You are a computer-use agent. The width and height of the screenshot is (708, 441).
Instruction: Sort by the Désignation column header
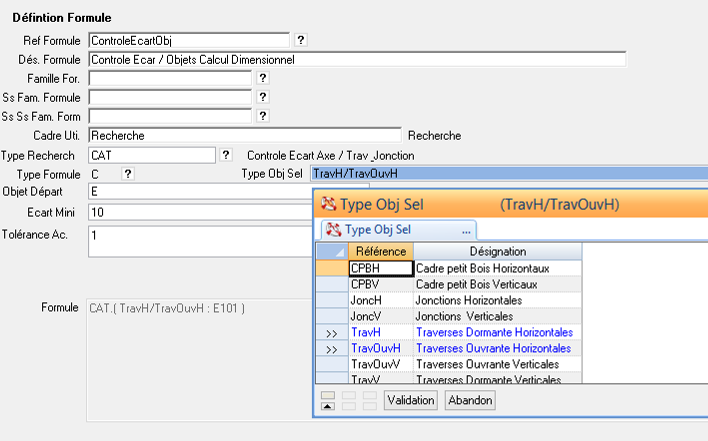497,251
